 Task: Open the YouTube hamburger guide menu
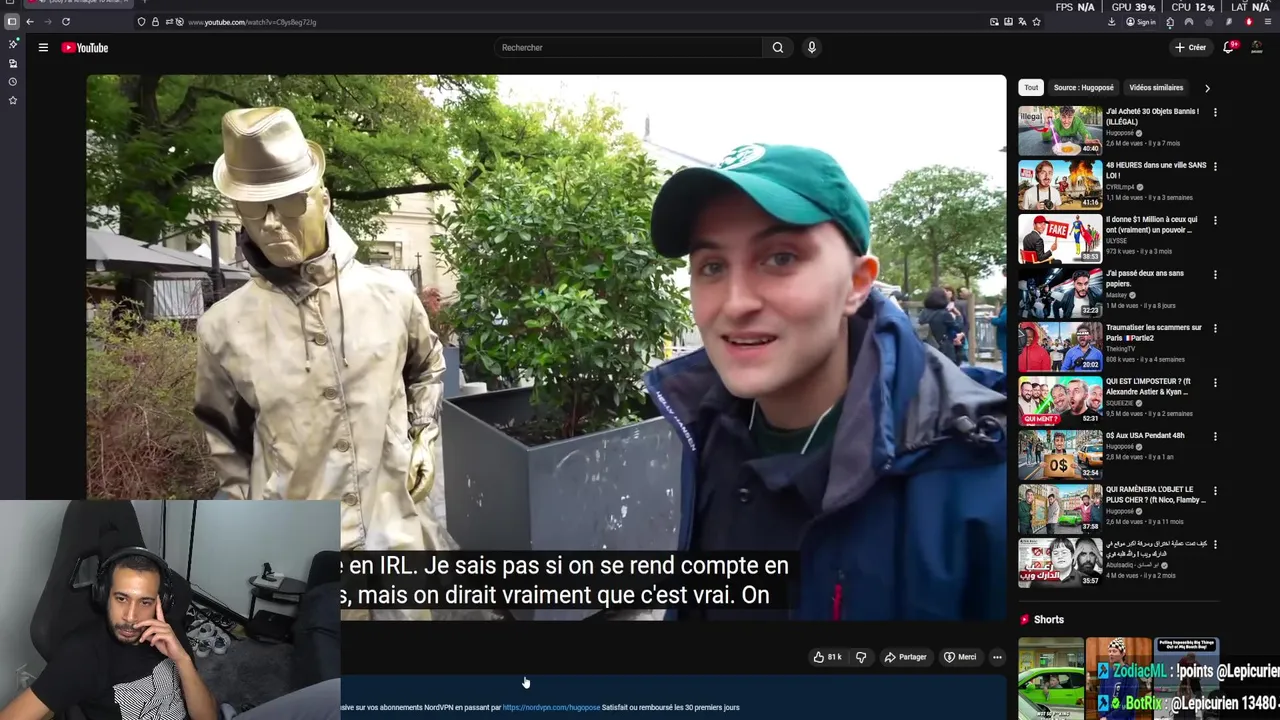43,47
